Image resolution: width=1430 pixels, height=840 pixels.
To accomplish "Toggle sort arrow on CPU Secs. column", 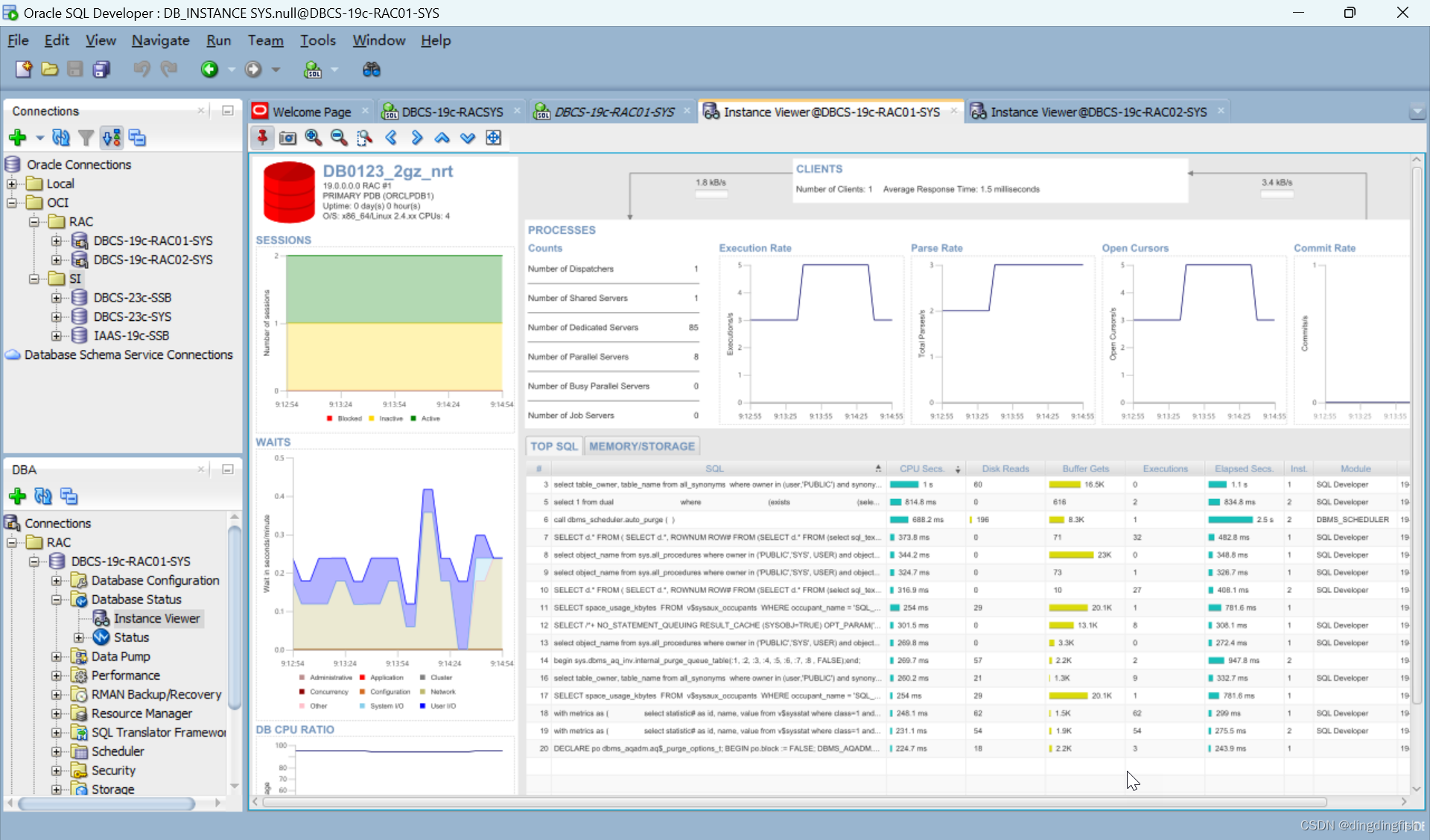I will point(958,469).
